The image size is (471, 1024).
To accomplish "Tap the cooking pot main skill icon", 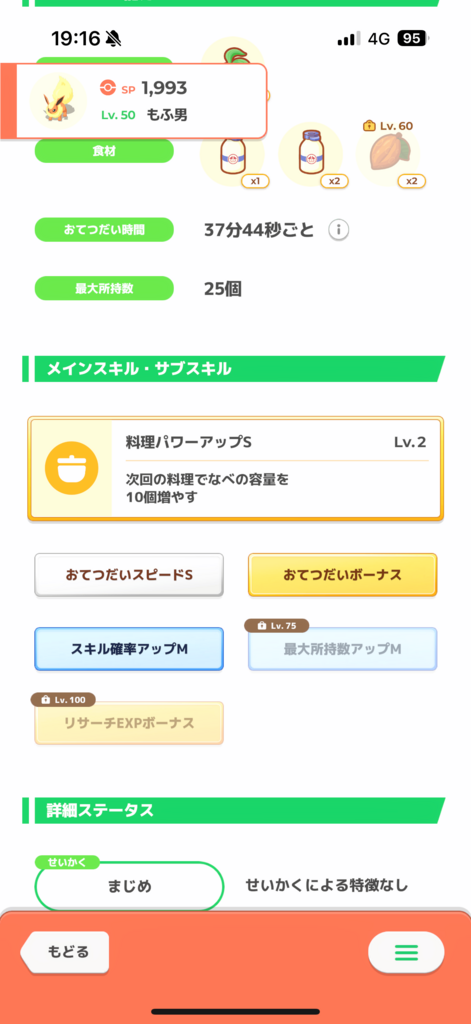I will click(x=72, y=468).
